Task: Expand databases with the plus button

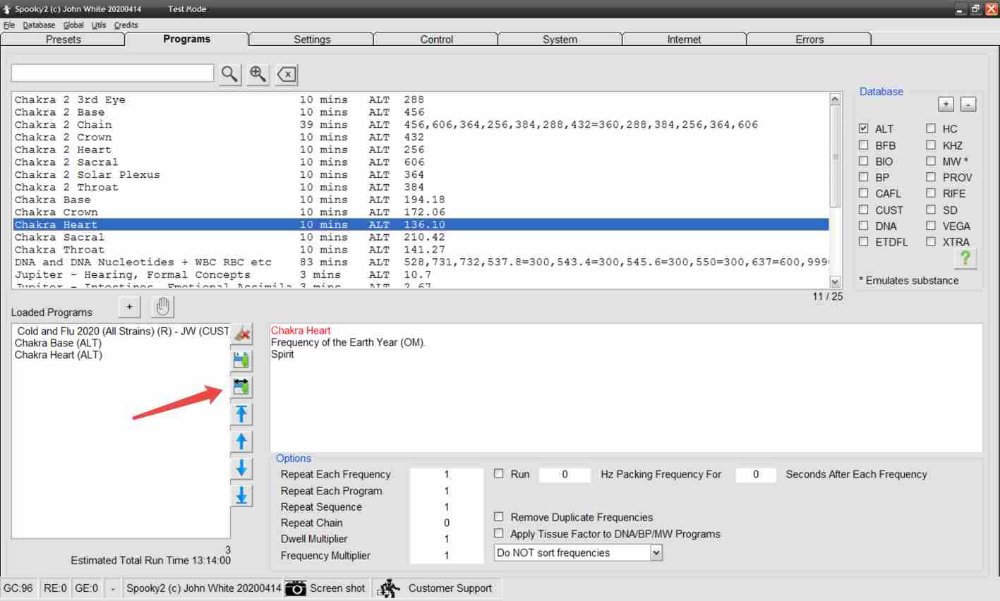Action: [x=945, y=104]
